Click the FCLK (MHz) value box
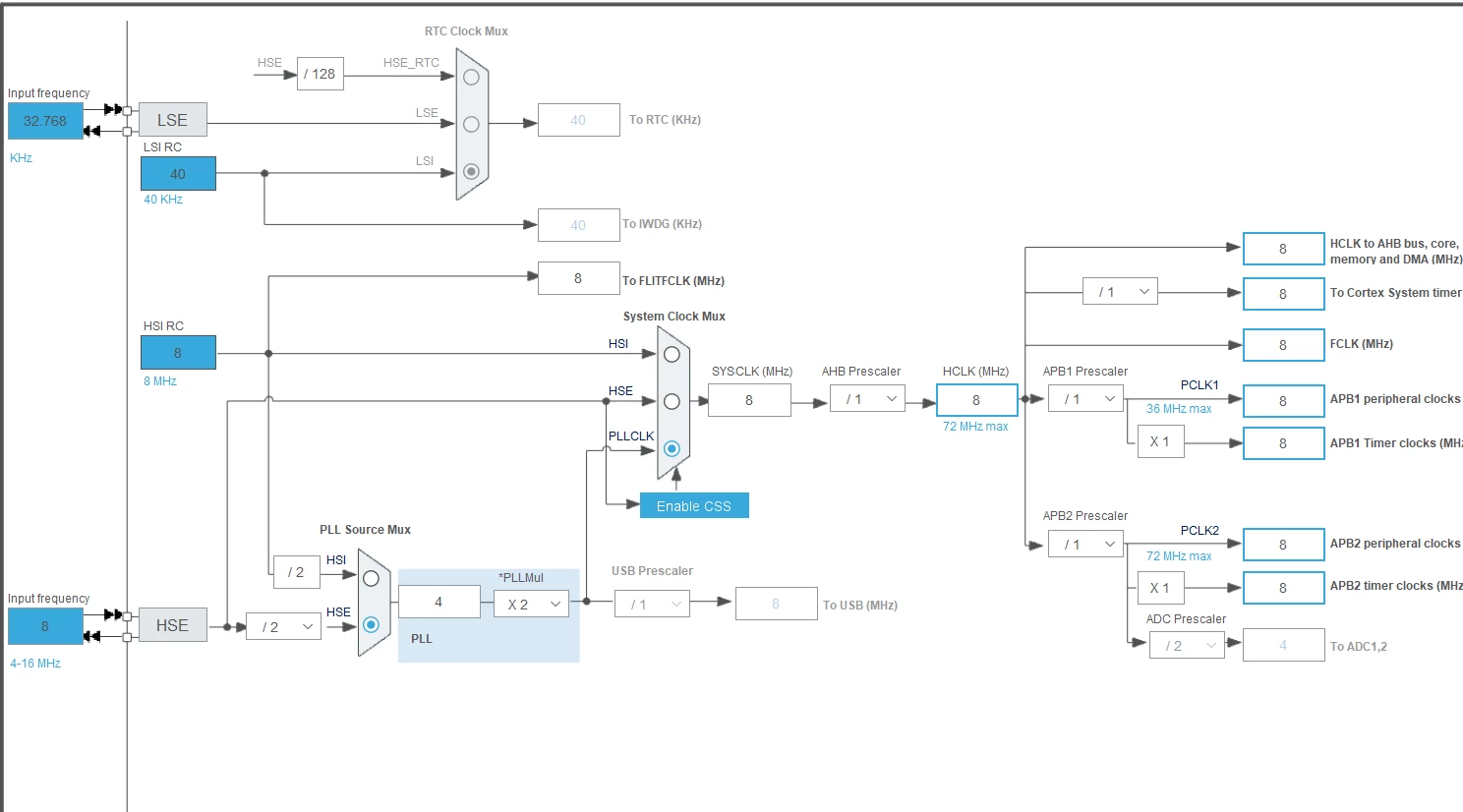 pos(1283,345)
